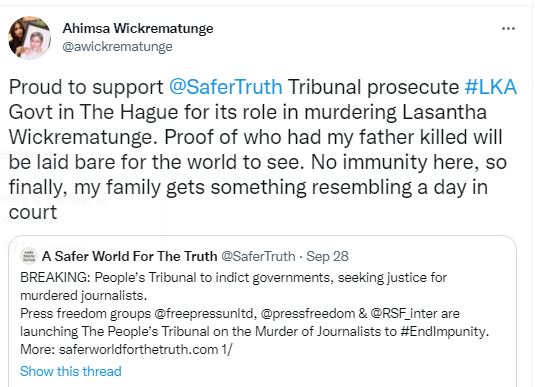Click the @pressfreedom mention
535x387 pixels.
point(307,313)
